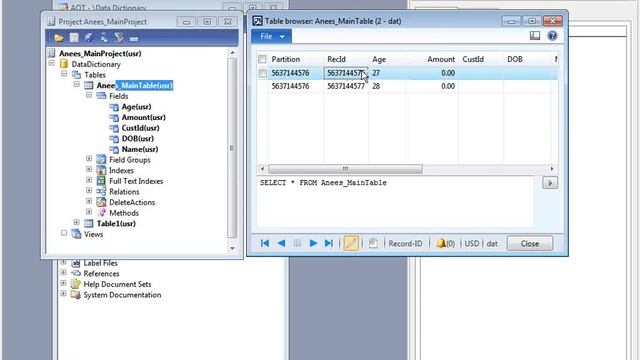Expand Label Files in AOT window
This screenshot has height=360, width=640.
click(64, 262)
